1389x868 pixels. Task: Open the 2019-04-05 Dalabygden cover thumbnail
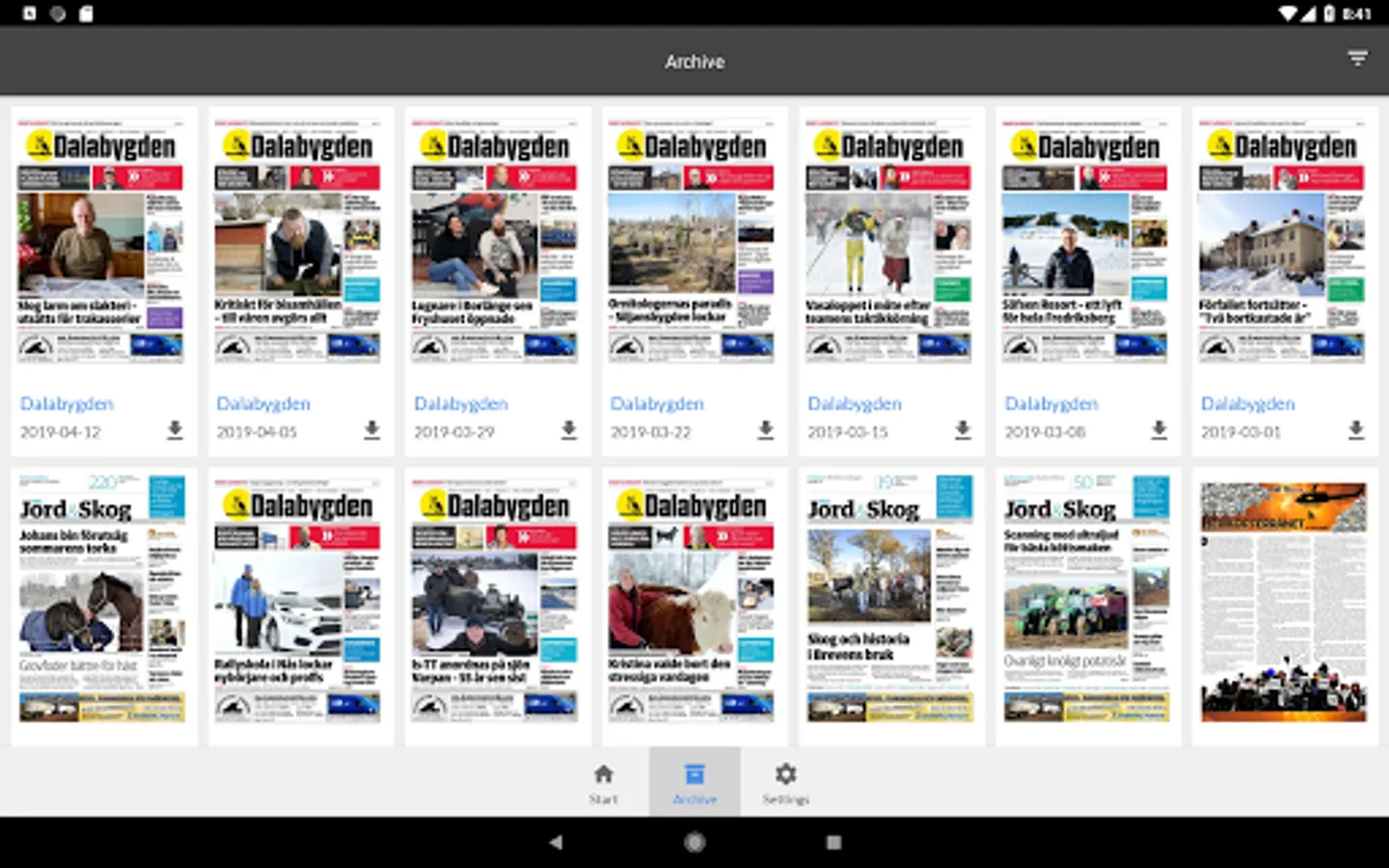[297, 241]
